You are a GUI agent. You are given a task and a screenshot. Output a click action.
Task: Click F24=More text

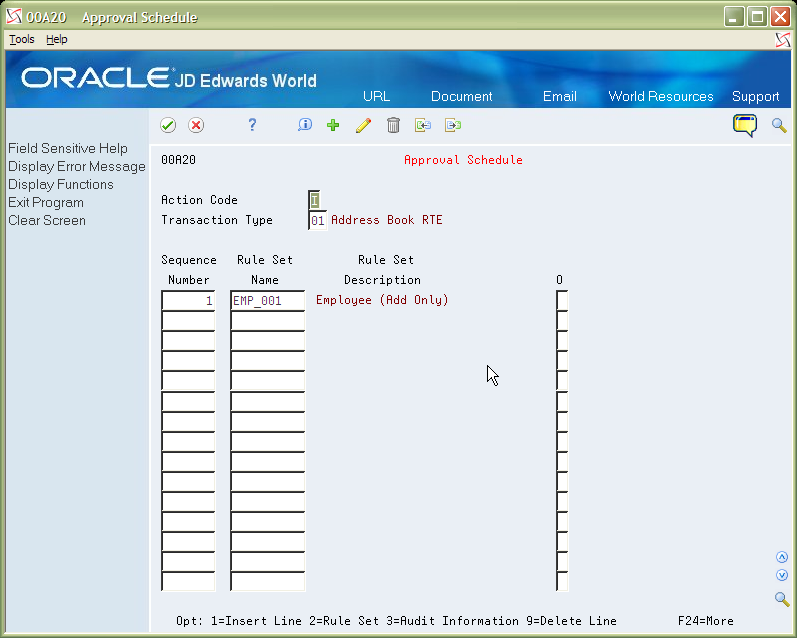[x=706, y=621]
